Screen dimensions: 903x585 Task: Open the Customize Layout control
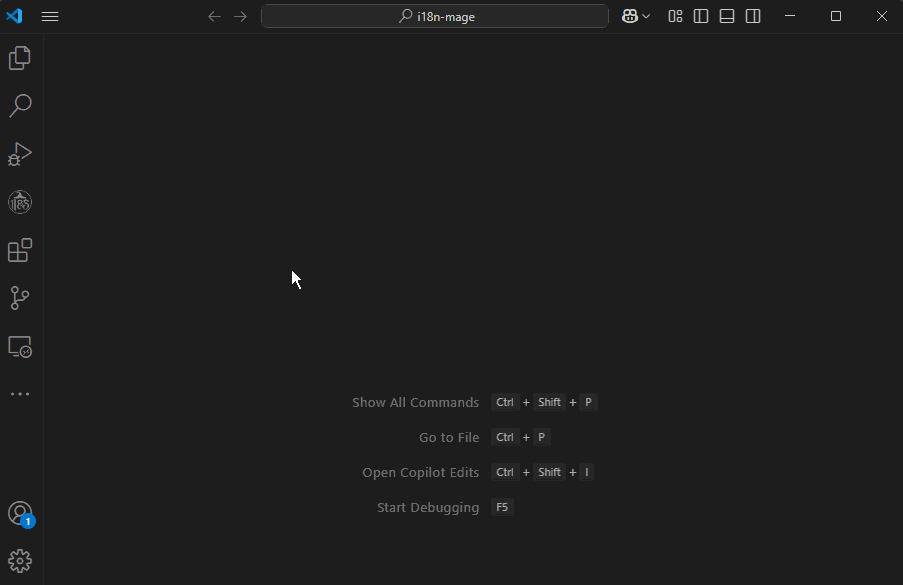(x=675, y=16)
